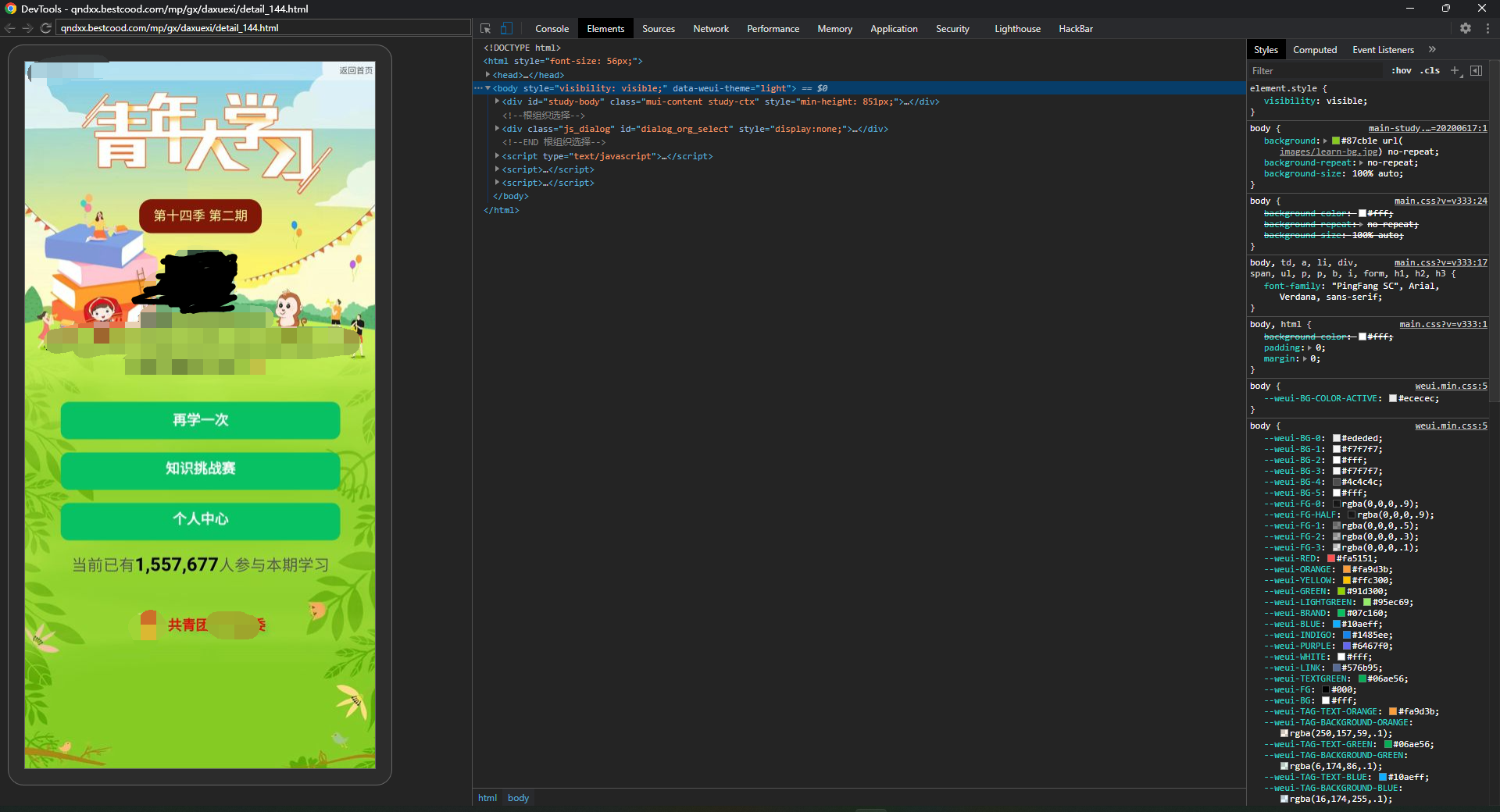Open the Event Listeners pane tab

tap(1383, 50)
